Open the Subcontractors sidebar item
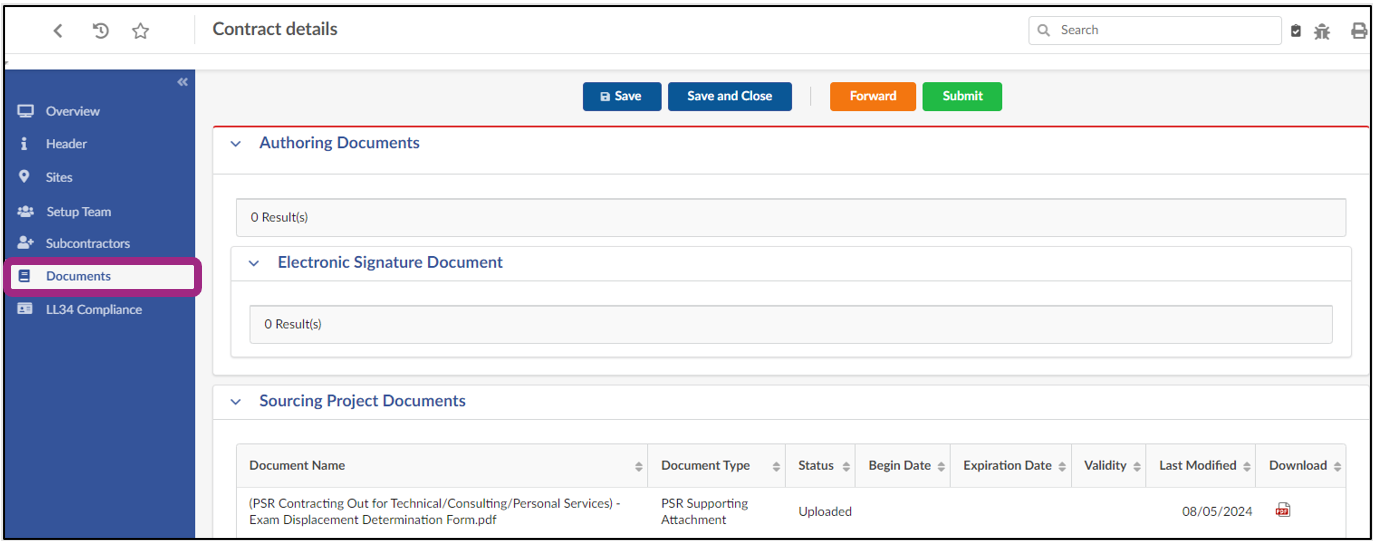 point(87,243)
